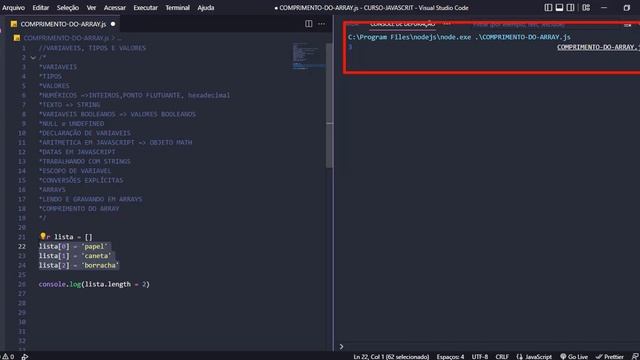Click the debug launch status bar icon
This screenshot has width=640, height=360.
click(x=25, y=356)
